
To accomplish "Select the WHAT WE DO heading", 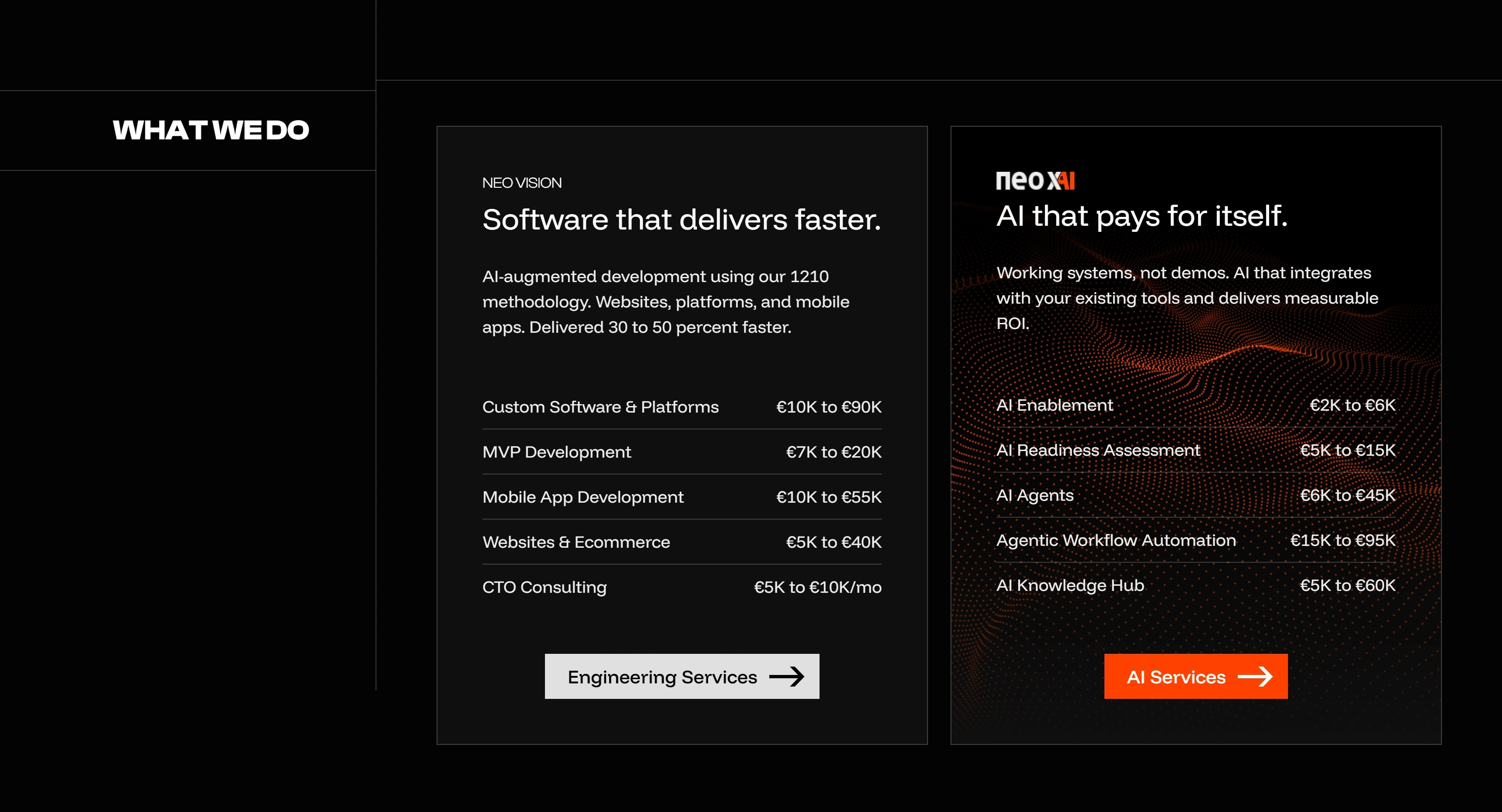I will click(x=210, y=130).
